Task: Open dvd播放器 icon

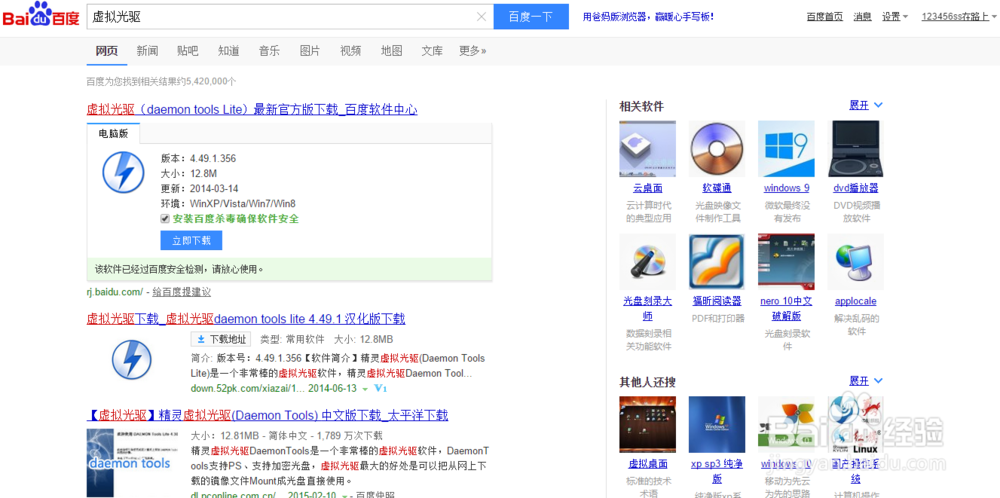Action: (x=855, y=149)
